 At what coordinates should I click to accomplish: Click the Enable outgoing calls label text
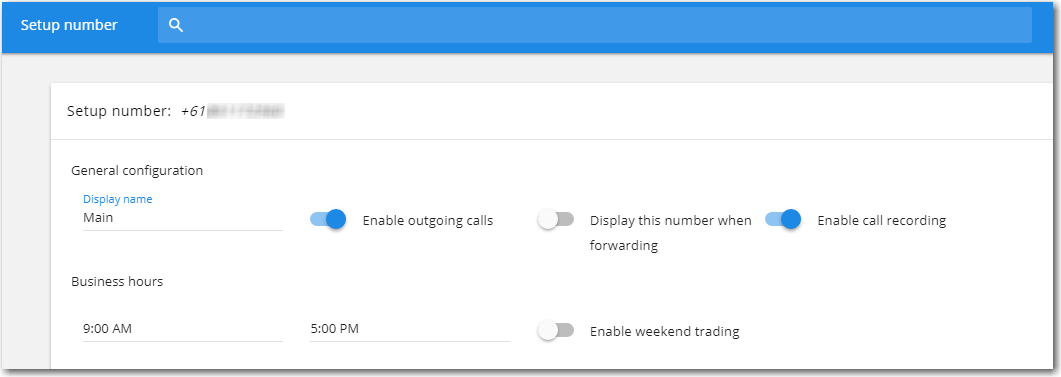tap(428, 221)
